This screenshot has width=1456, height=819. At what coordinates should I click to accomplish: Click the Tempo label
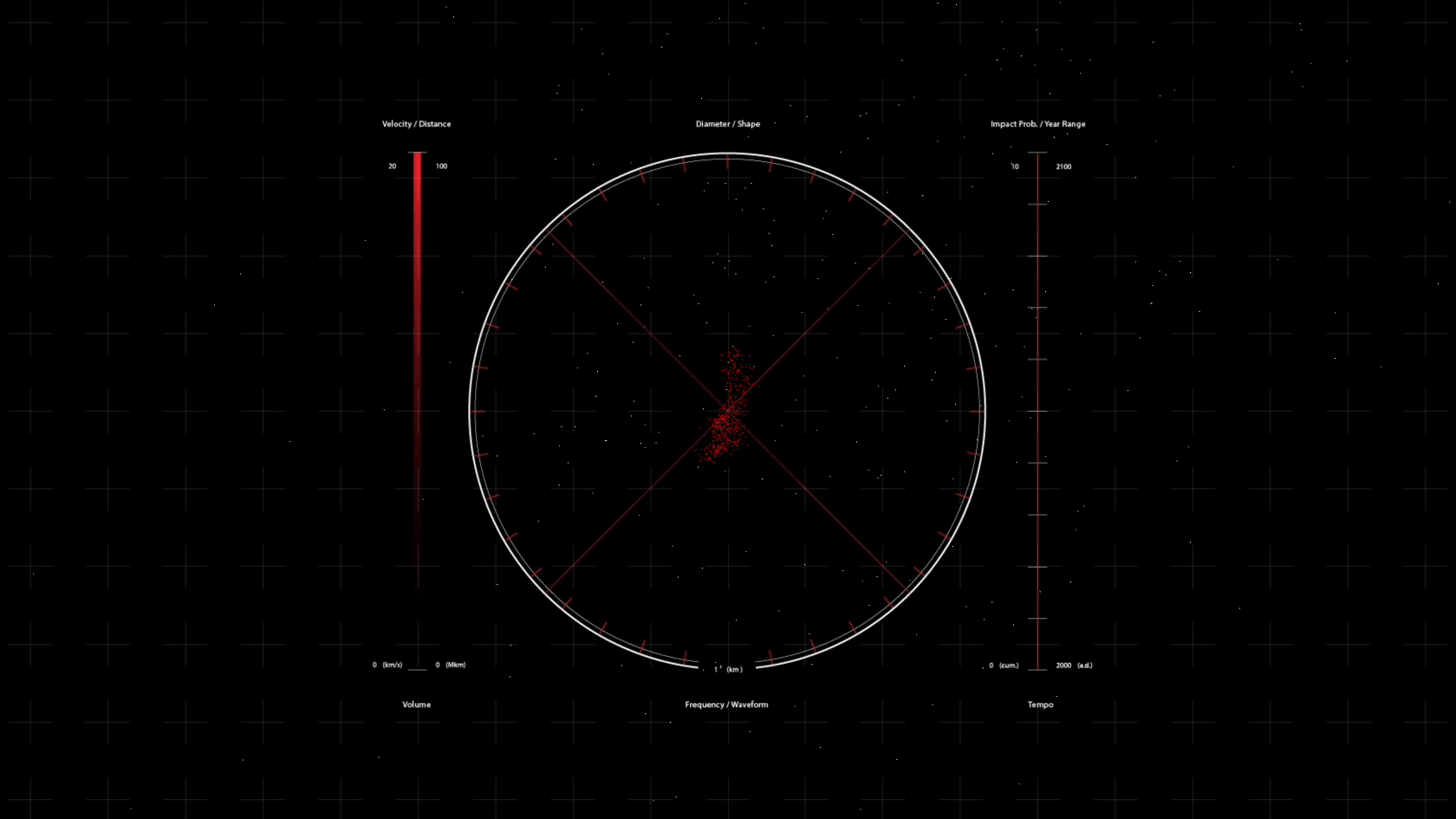pyautogui.click(x=1040, y=705)
